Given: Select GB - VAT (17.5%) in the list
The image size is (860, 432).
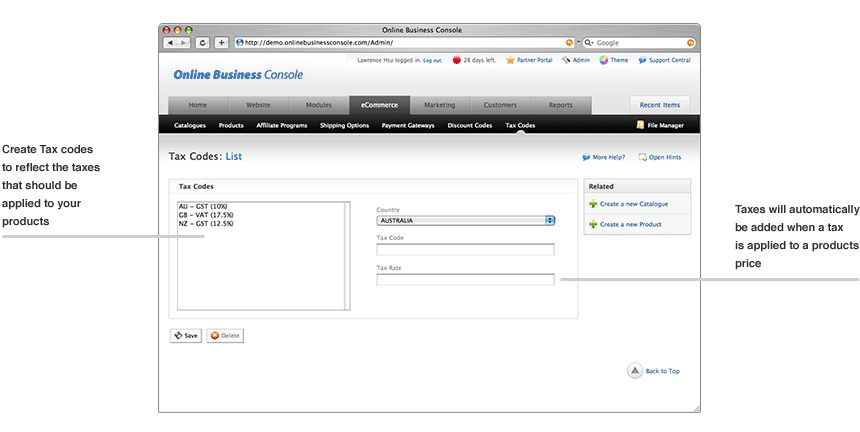Looking at the screenshot, I should [x=206, y=215].
